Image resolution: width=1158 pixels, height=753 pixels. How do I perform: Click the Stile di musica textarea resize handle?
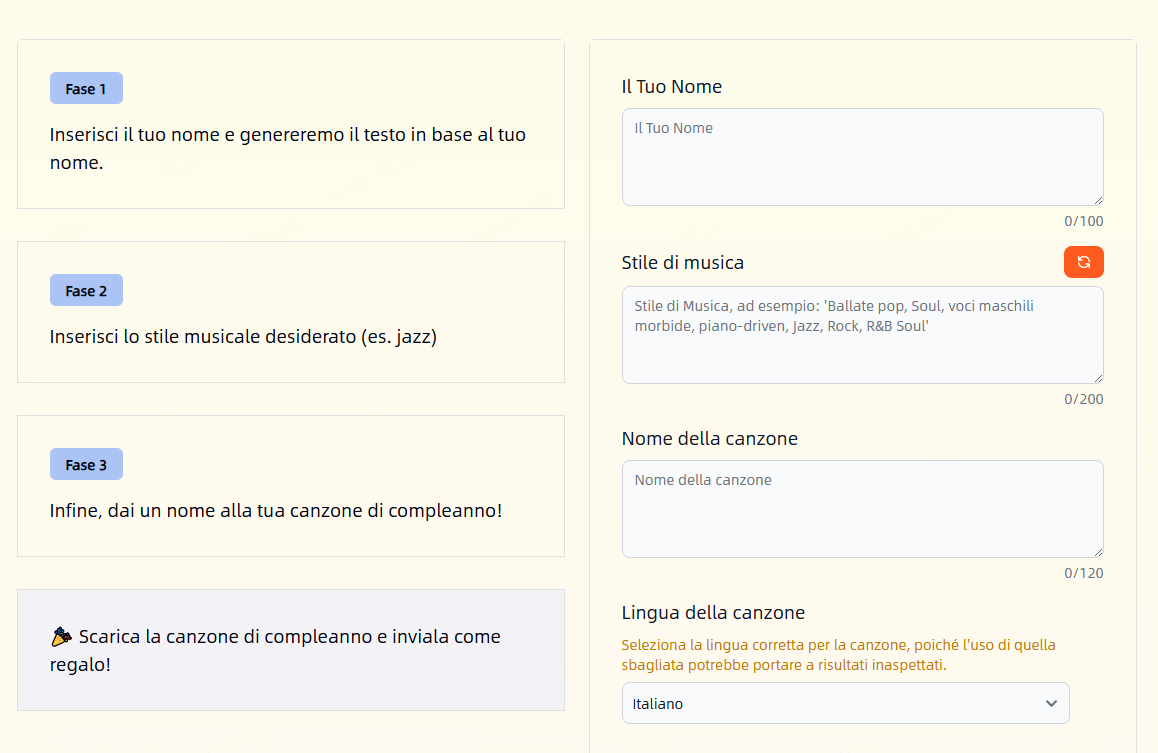(1097, 378)
